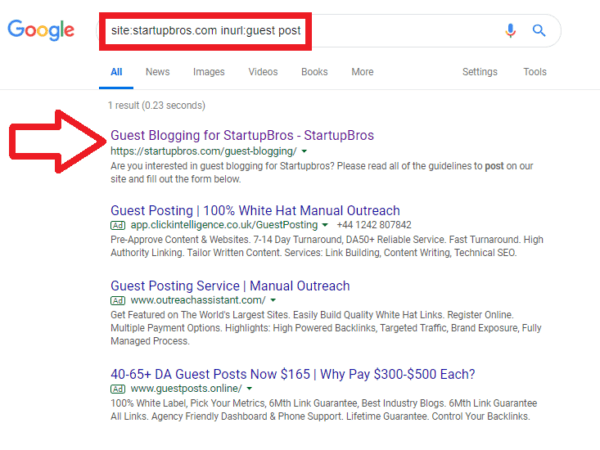Click phone number +44 1242 807842
Screen dimensions: 600x450
[x=374, y=225]
